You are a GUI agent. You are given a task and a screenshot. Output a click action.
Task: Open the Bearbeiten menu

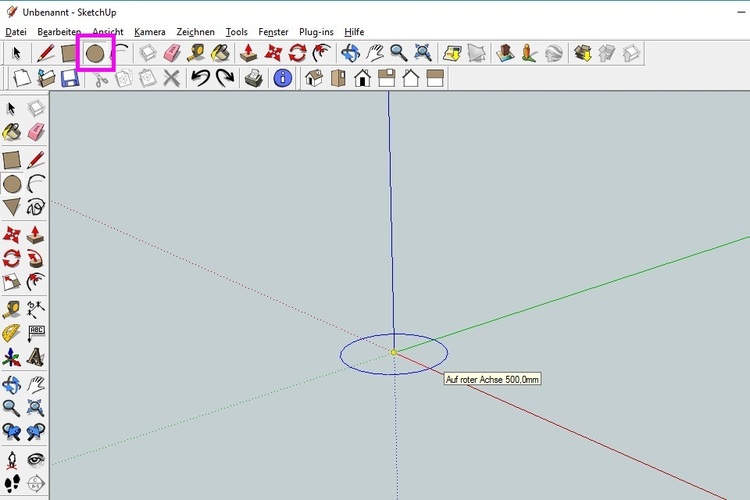(59, 32)
